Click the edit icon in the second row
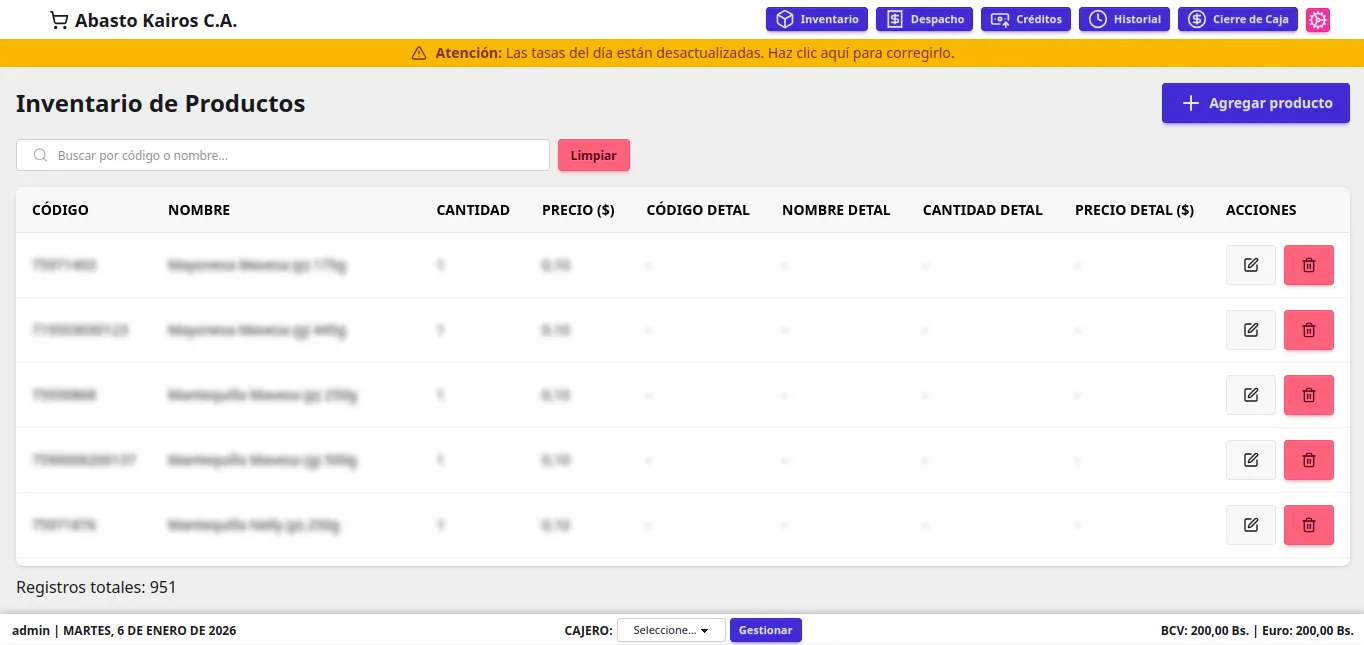 pyautogui.click(x=1250, y=330)
